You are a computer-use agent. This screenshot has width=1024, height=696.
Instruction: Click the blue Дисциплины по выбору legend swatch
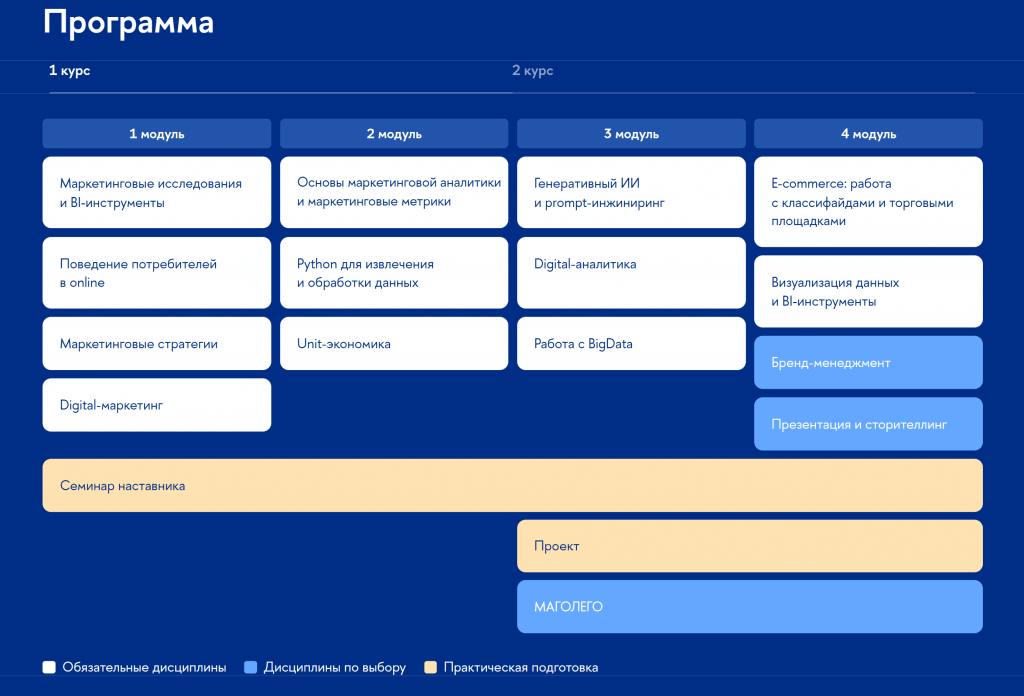tap(250, 667)
